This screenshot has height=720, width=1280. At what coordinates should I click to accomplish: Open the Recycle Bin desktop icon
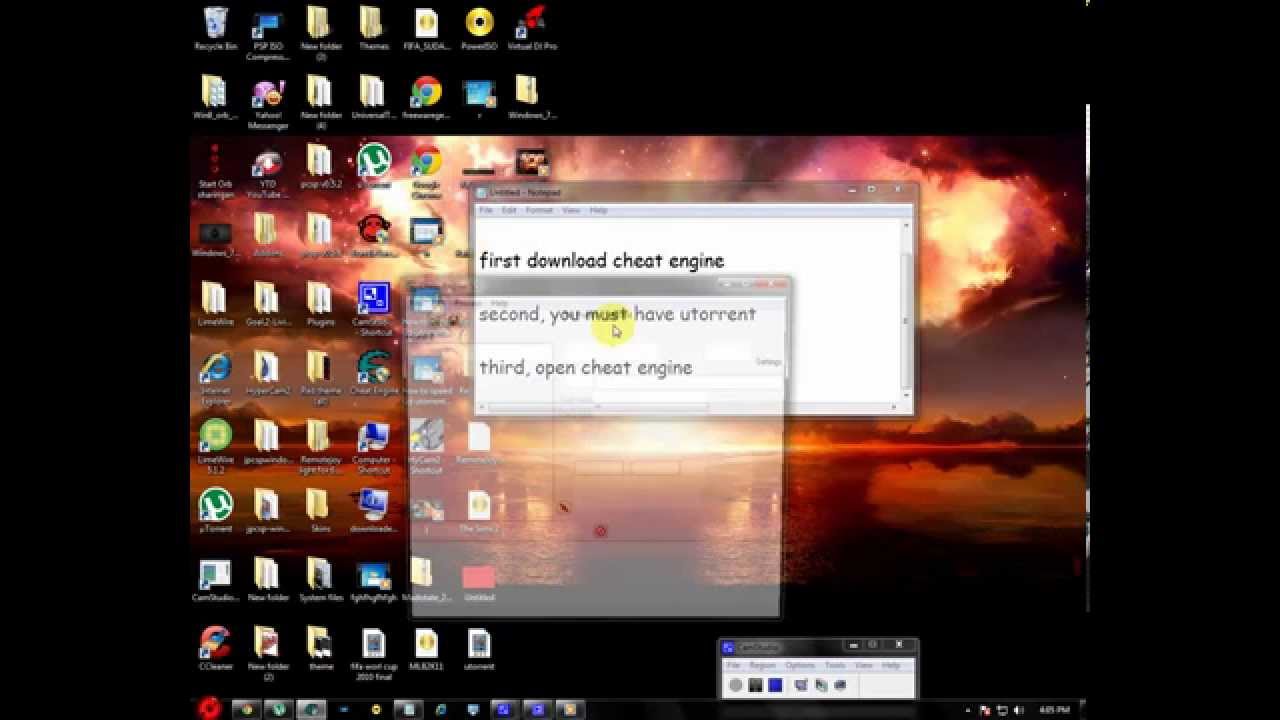click(214, 28)
